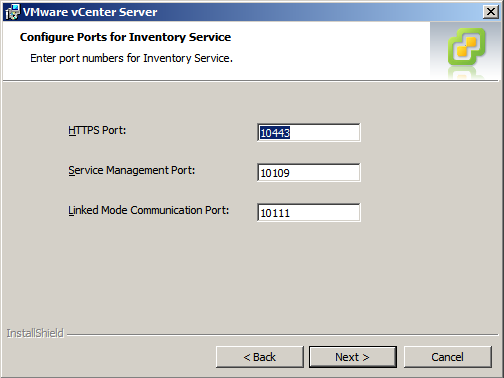
Task: Cancel the vCenter Server installation
Action: (x=448, y=357)
